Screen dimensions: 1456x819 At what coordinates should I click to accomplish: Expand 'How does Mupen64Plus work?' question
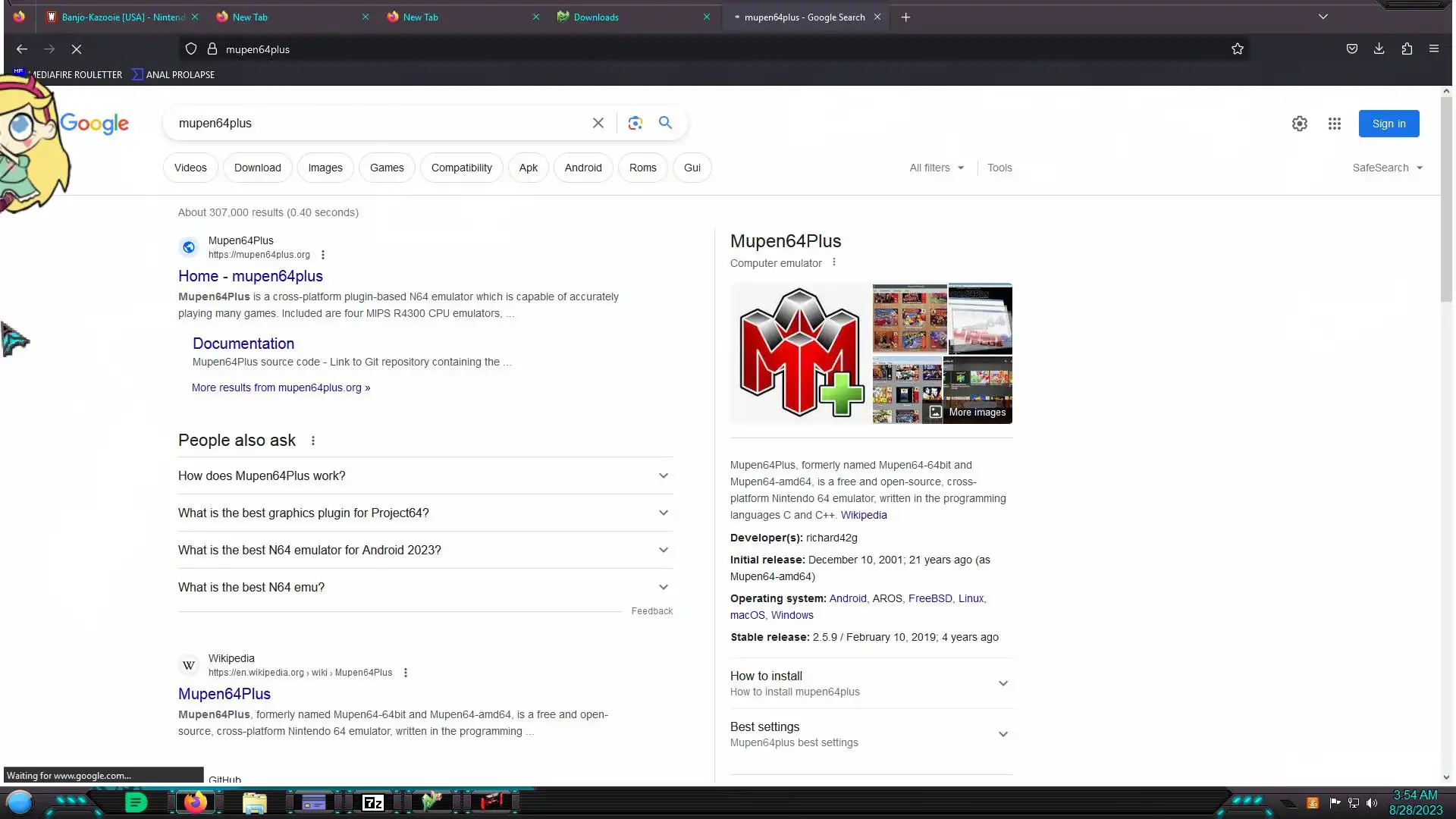pos(425,475)
